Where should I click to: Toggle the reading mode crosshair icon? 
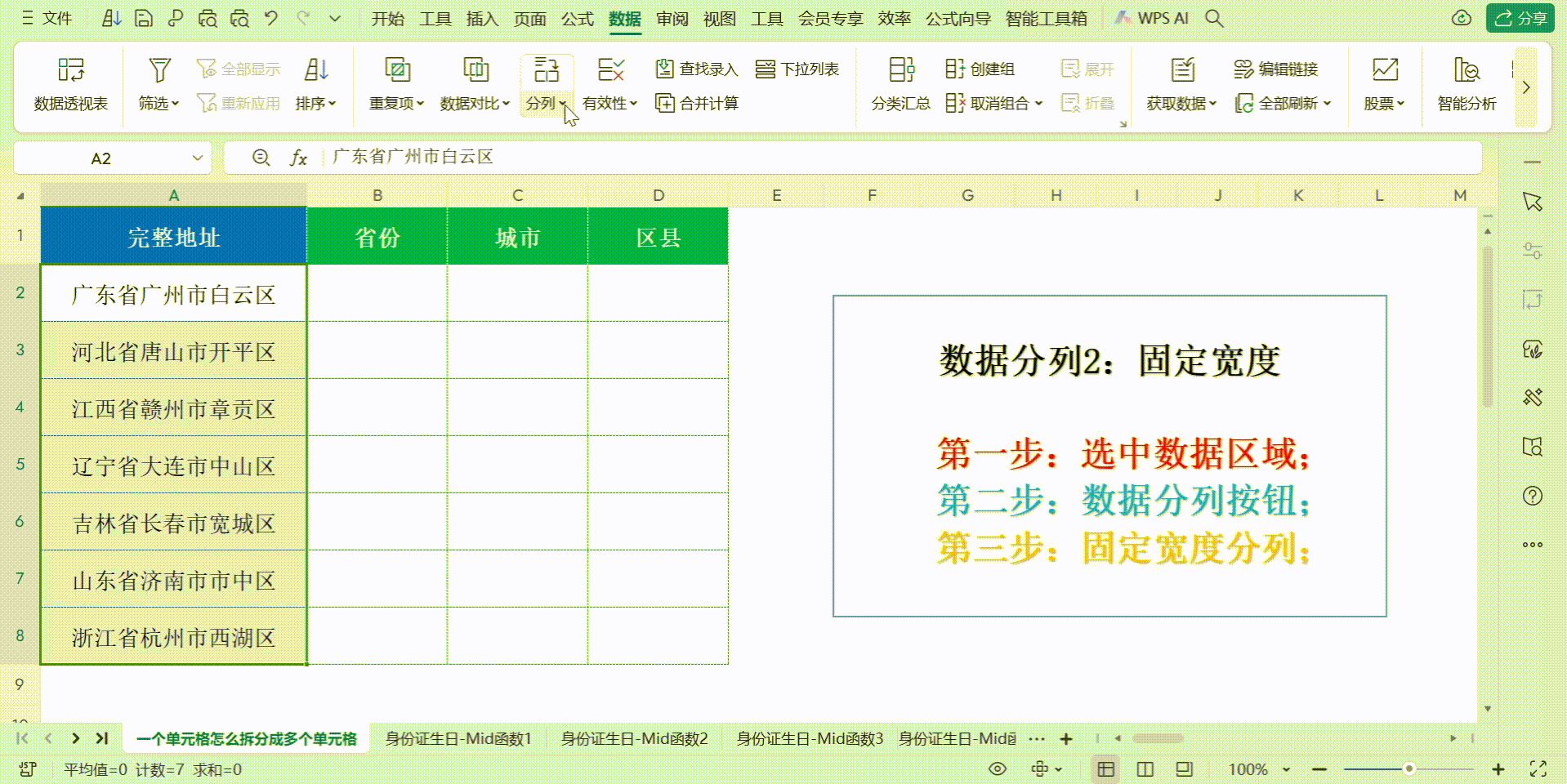1039,769
